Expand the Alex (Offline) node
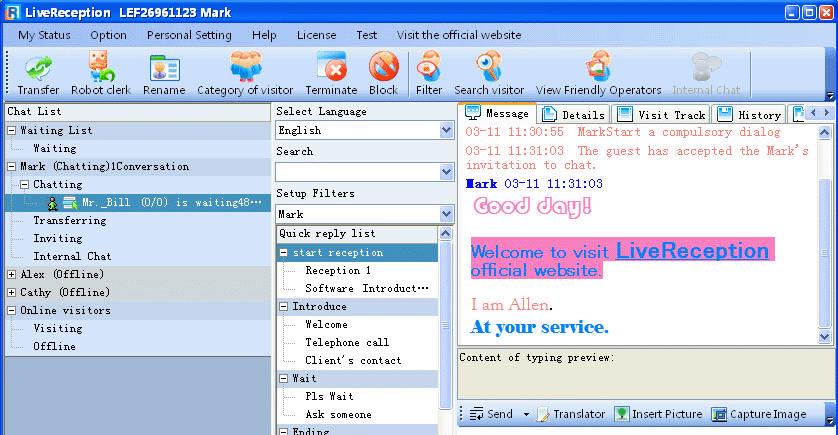The height and width of the screenshot is (435, 838). tap(11, 274)
